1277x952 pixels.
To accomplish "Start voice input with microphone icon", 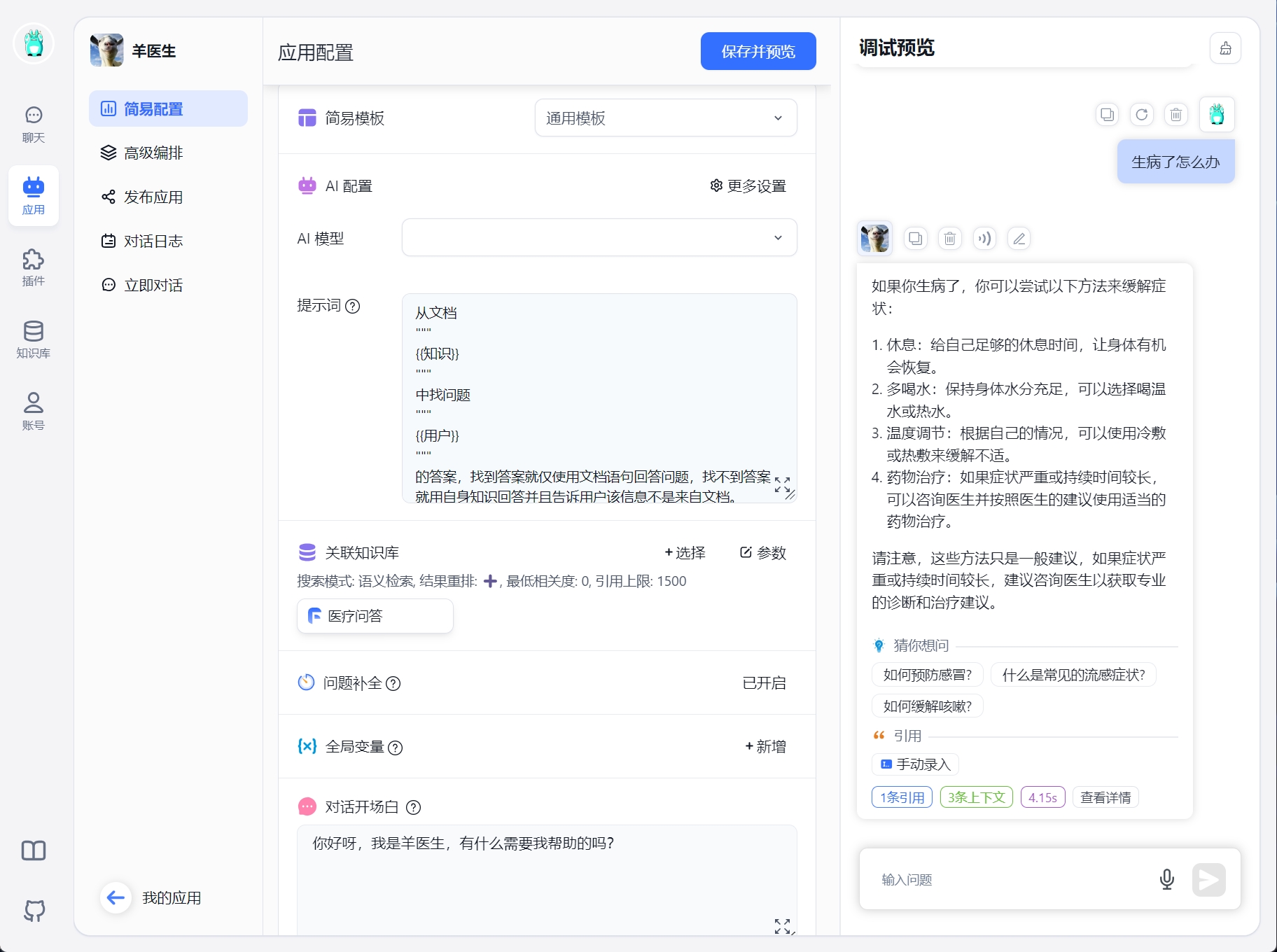I will click(x=1166, y=879).
